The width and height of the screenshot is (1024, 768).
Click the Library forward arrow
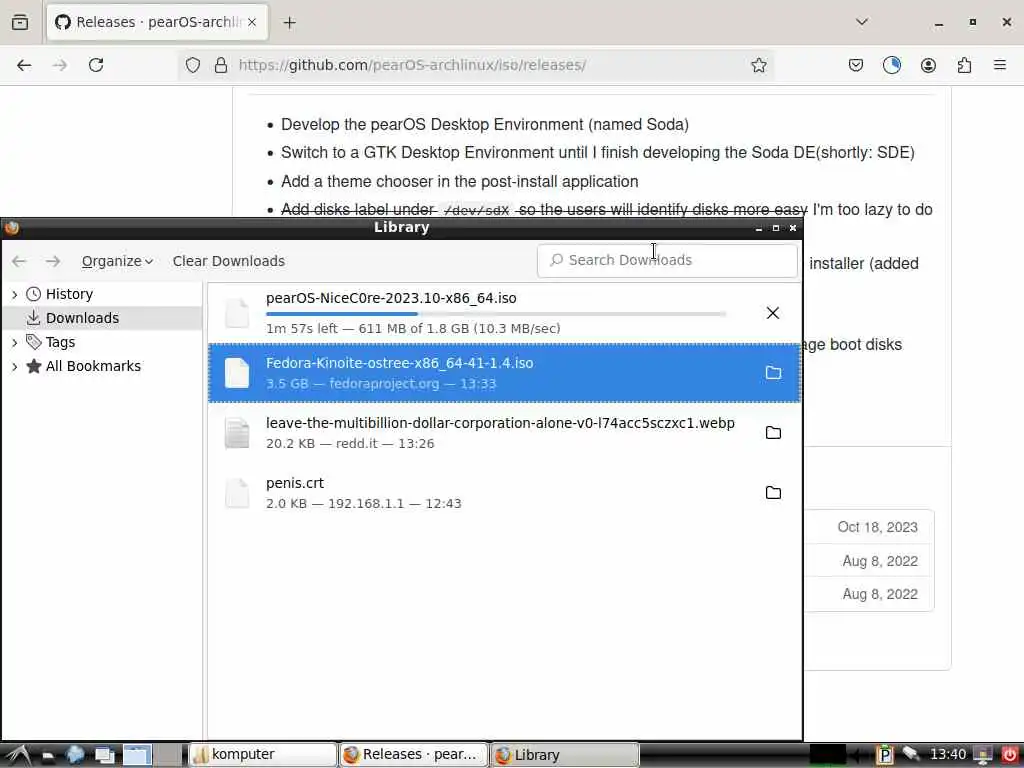pyautogui.click(x=53, y=261)
